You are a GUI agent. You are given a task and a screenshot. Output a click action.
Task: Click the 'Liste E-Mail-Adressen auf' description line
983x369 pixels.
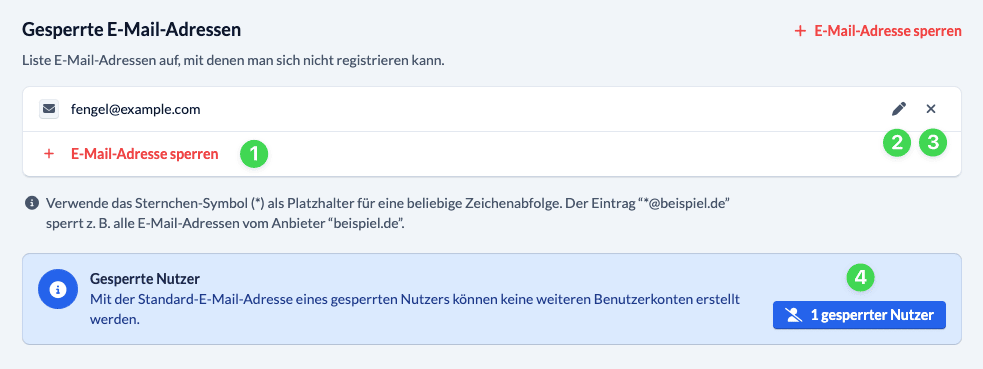(234, 61)
